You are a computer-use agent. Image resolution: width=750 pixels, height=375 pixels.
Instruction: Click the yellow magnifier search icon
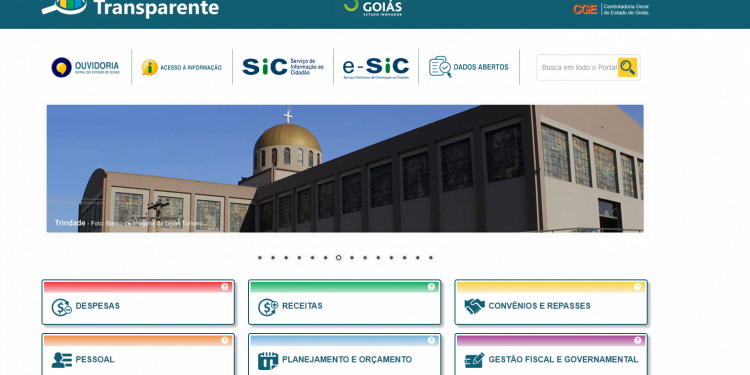pyautogui.click(x=627, y=67)
